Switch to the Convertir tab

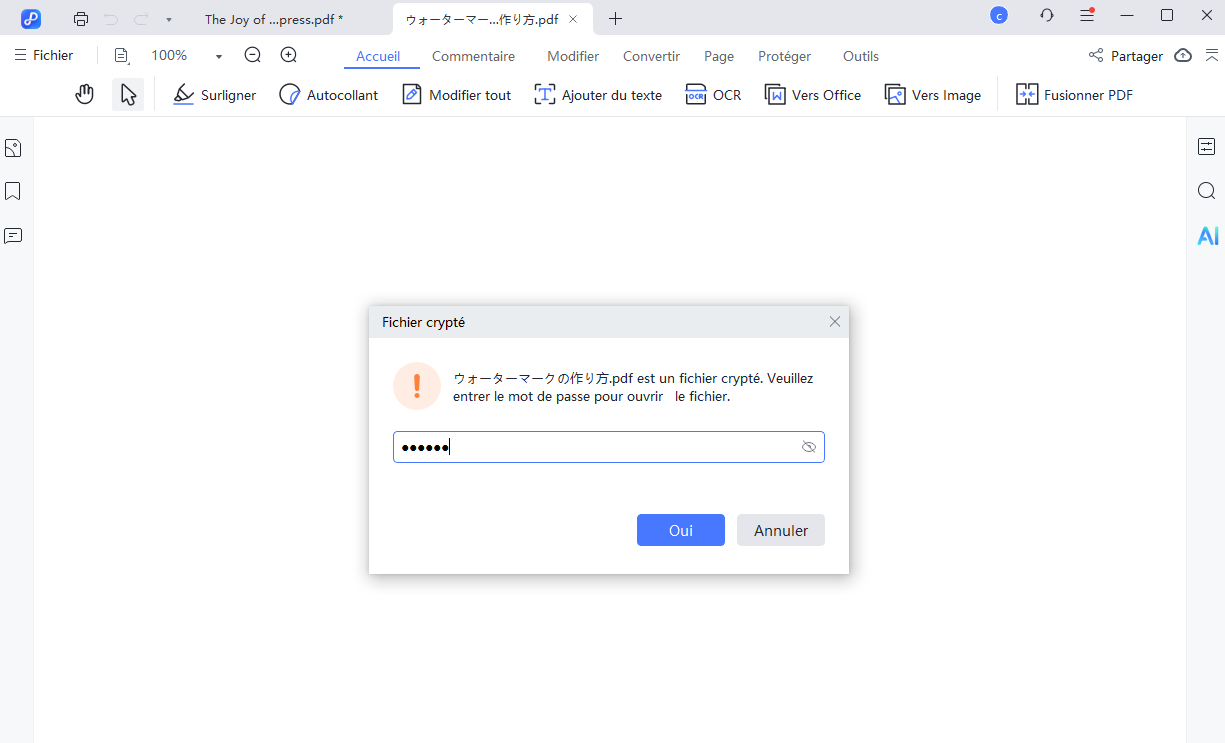coord(651,56)
